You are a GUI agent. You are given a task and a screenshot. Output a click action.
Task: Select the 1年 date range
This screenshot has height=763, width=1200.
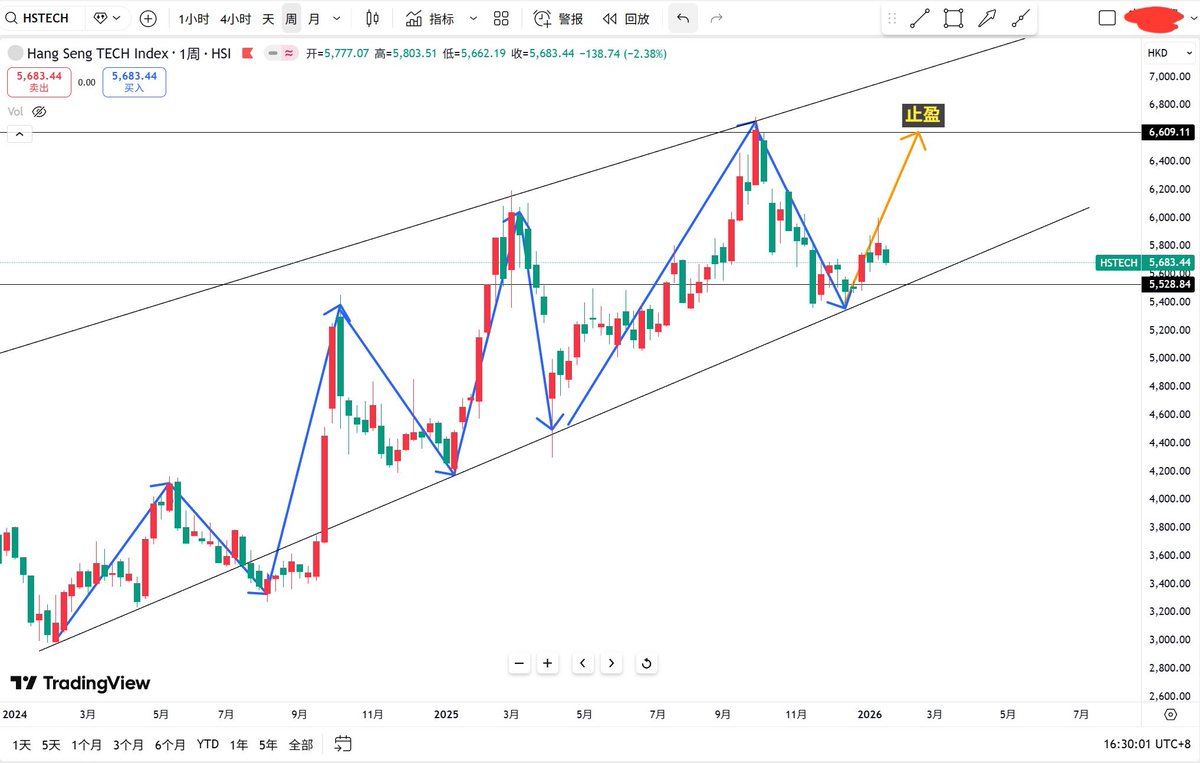click(x=239, y=744)
